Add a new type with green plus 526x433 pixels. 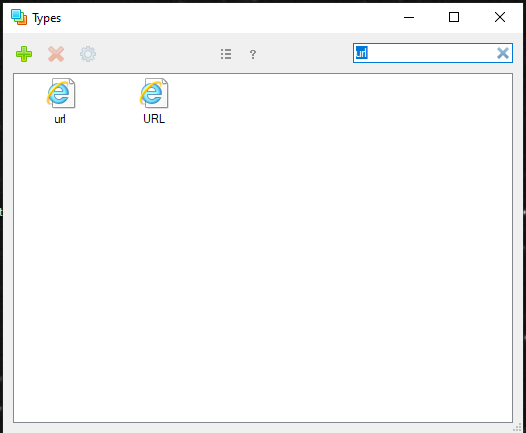pyautogui.click(x=24, y=54)
